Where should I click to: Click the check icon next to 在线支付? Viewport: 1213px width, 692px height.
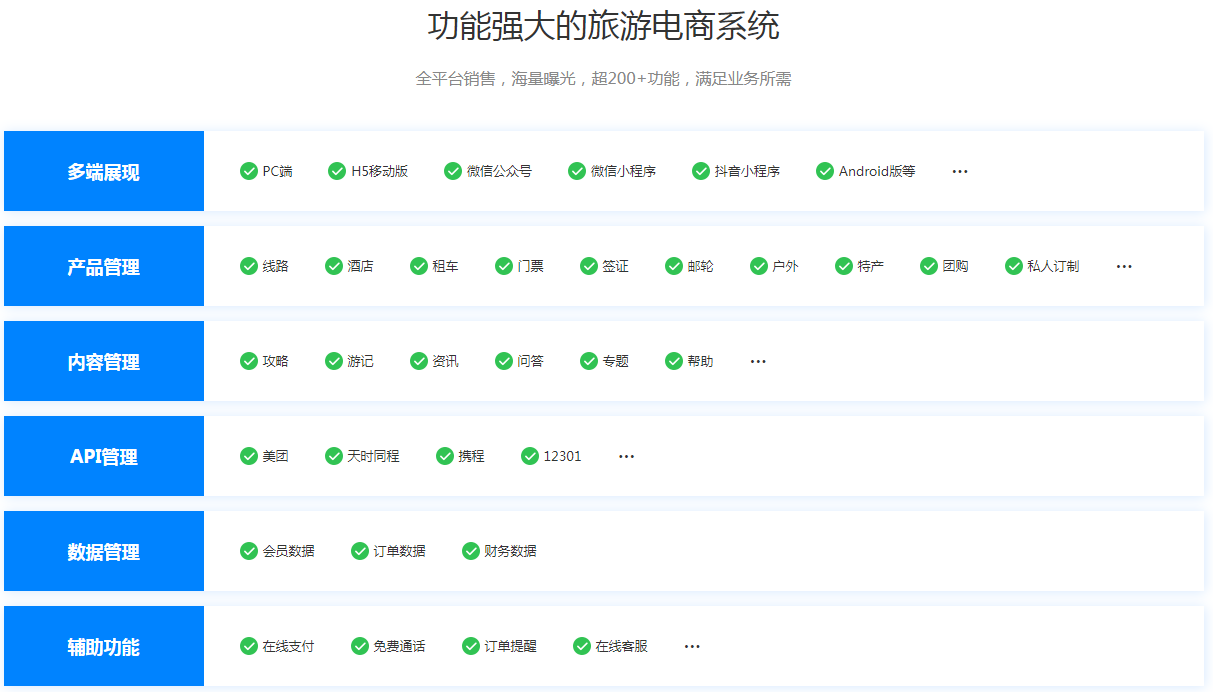pos(249,646)
